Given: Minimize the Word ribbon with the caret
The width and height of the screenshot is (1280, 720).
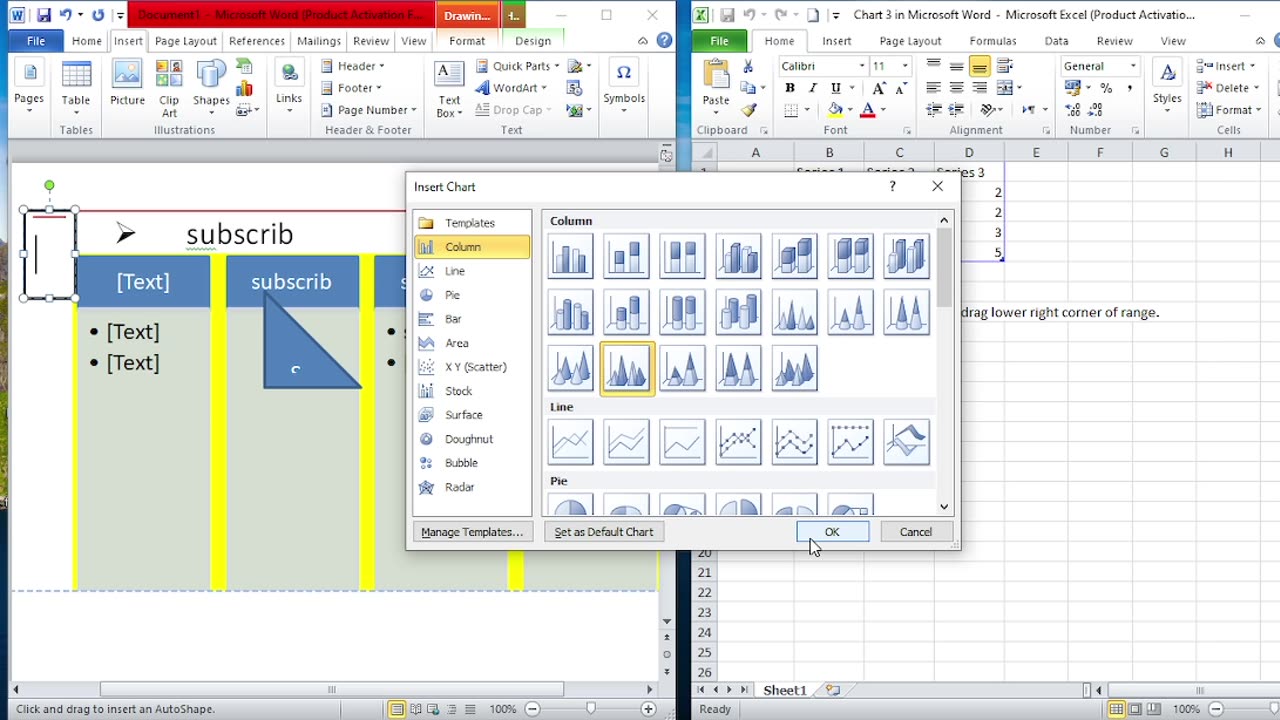Looking at the screenshot, I should click(643, 41).
